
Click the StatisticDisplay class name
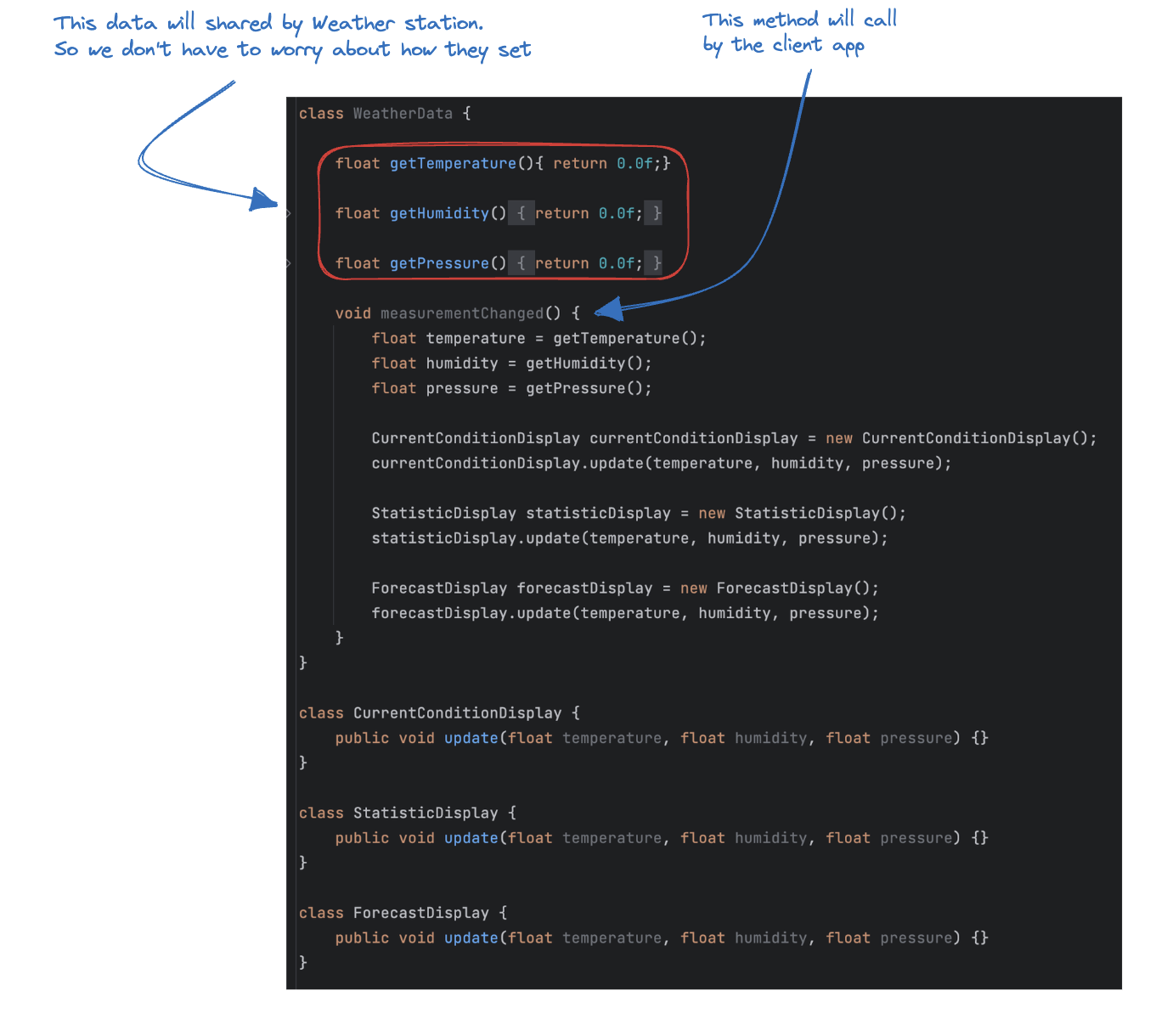tap(426, 813)
